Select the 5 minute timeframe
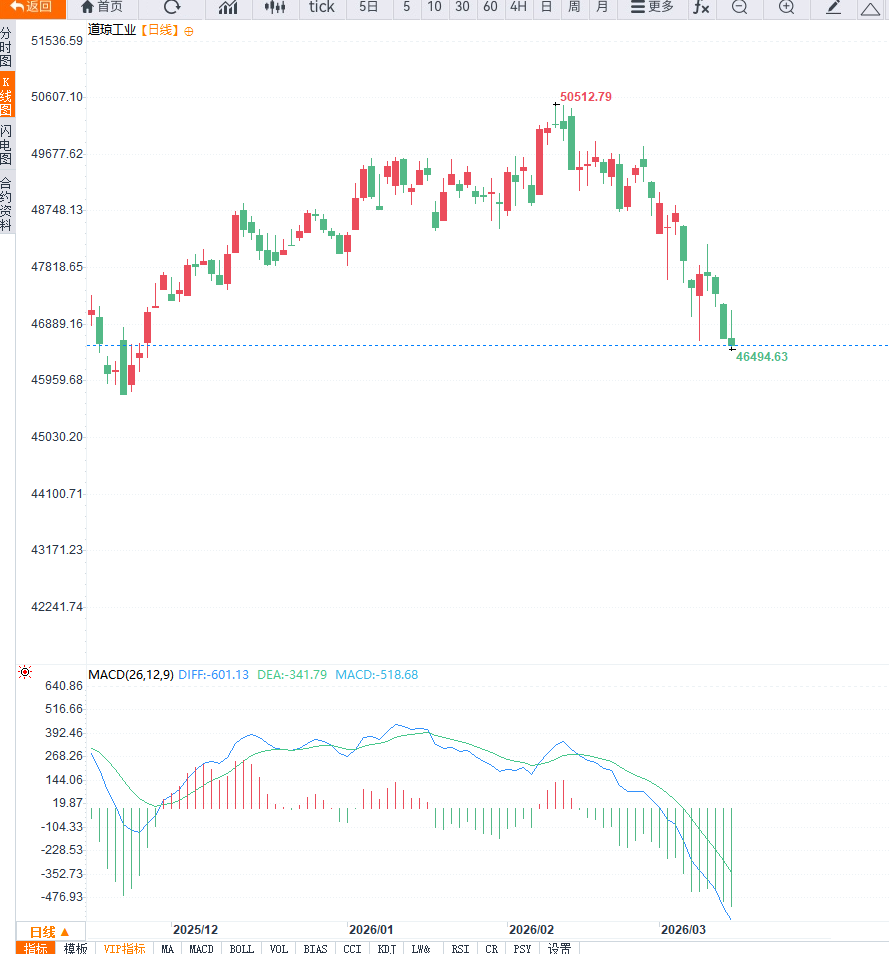 [406, 7]
